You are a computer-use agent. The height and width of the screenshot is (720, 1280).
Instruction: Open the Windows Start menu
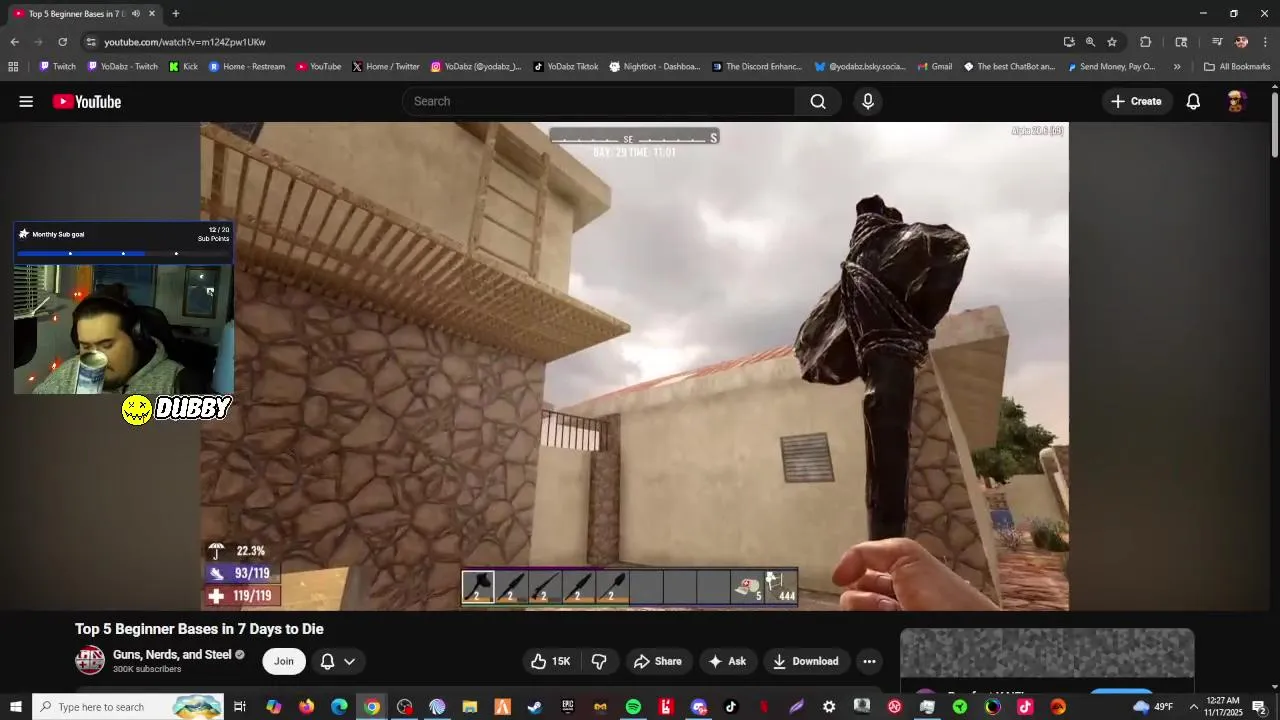[x=15, y=707]
